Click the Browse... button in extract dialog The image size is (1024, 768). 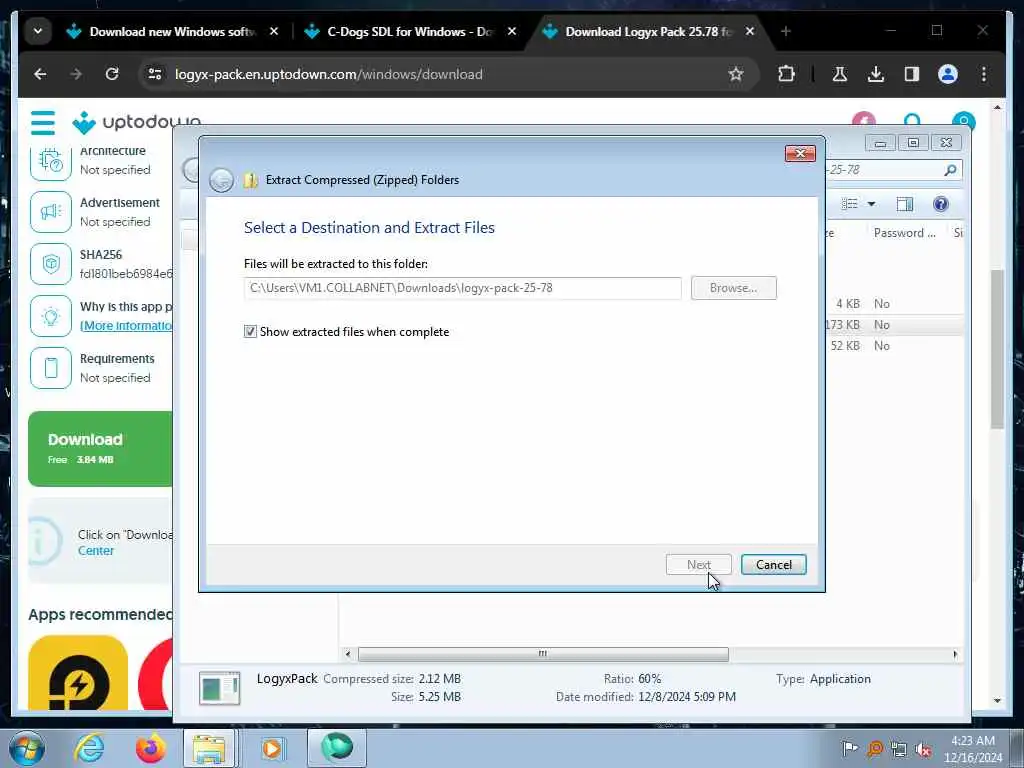click(733, 288)
